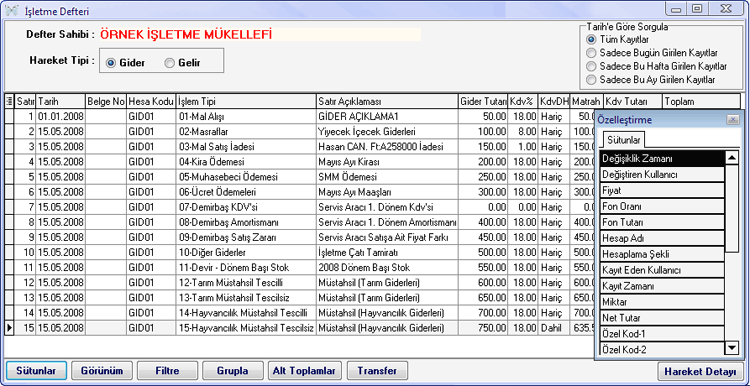The image size is (750, 386).
Task: Click the Belge No column header
Action: pos(106,101)
